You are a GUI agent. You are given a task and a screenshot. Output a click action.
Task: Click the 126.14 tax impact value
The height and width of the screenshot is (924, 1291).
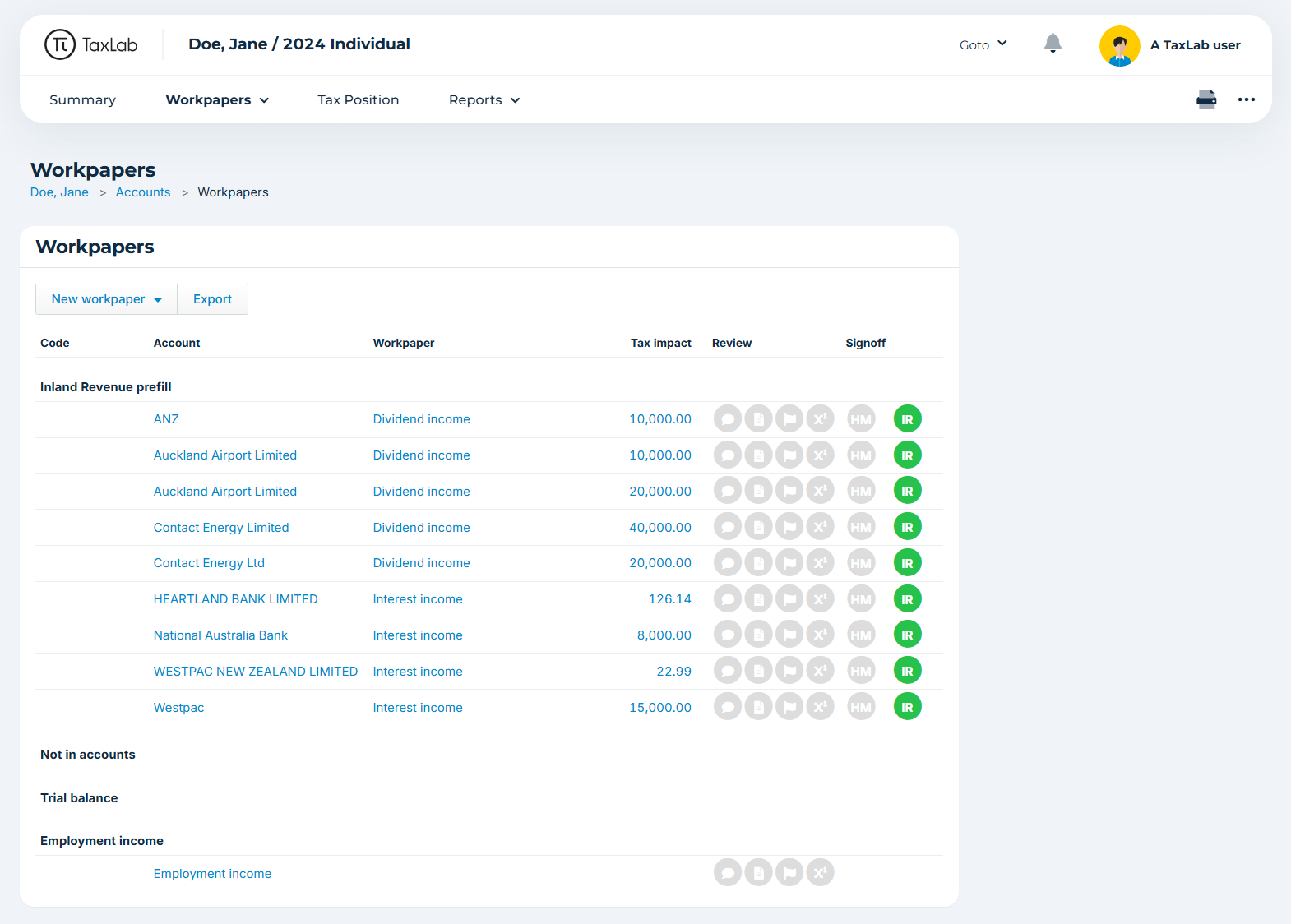click(x=670, y=599)
